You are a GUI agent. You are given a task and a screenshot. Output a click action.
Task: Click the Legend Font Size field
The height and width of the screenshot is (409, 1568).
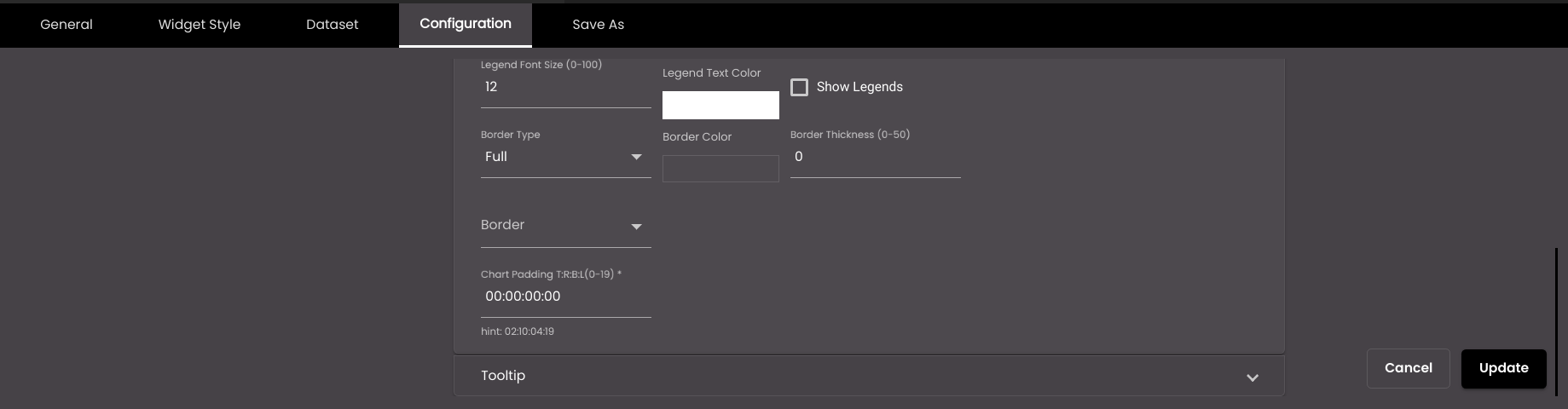pos(566,87)
